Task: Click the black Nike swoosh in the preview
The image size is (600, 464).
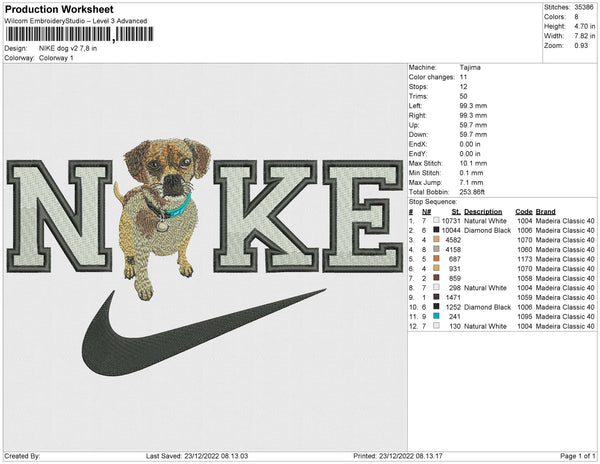Action: point(203,333)
